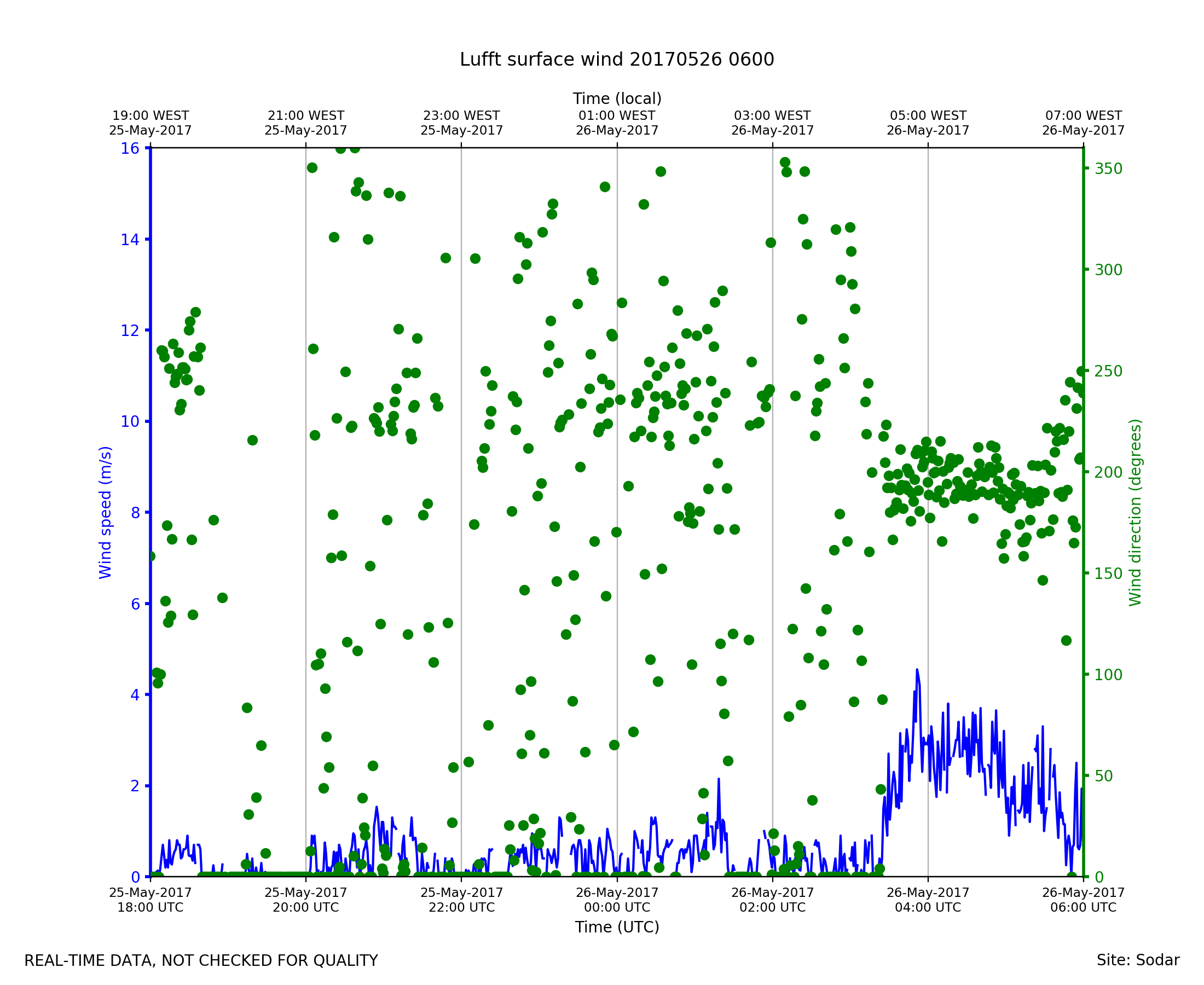The height and width of the screenshot is (985, 1204).
Task: Click the chart title 'Lufft surface wind'
Action: [x=617, y=60]
